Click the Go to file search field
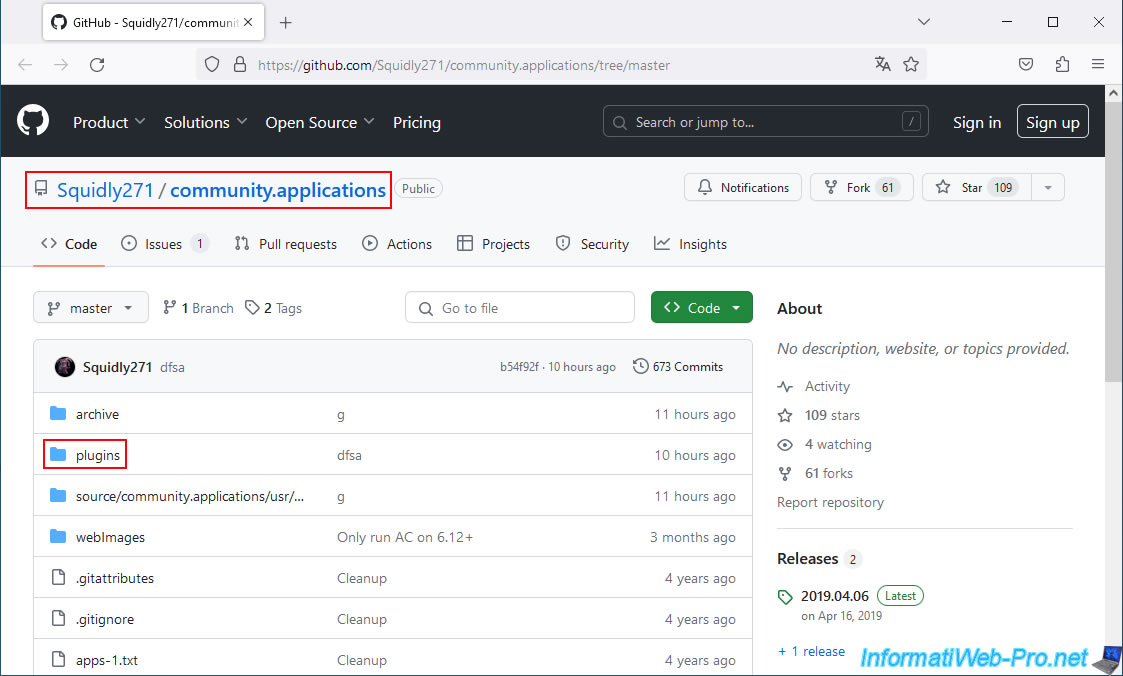Viewport: 1123px width, 676px height. tap(520, 308)
